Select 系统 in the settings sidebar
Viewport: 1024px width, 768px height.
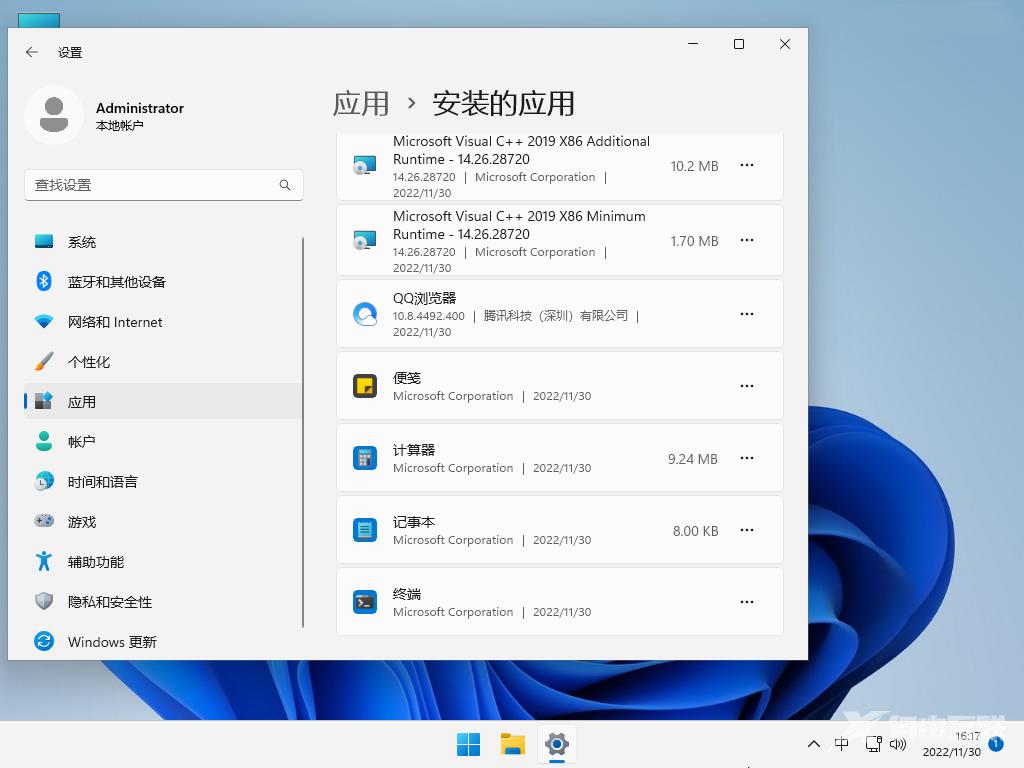click(x=82, y=241)
